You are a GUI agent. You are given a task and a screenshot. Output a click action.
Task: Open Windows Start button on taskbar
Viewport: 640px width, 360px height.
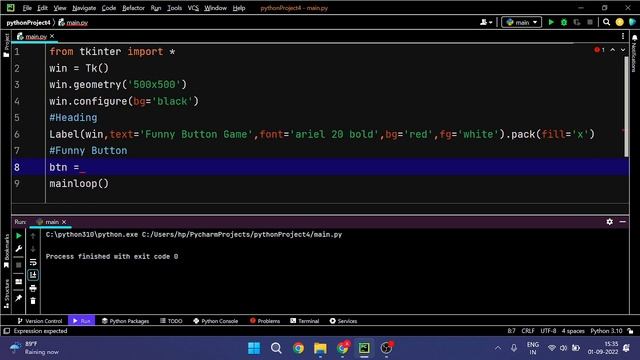click(x=254, y=348)
